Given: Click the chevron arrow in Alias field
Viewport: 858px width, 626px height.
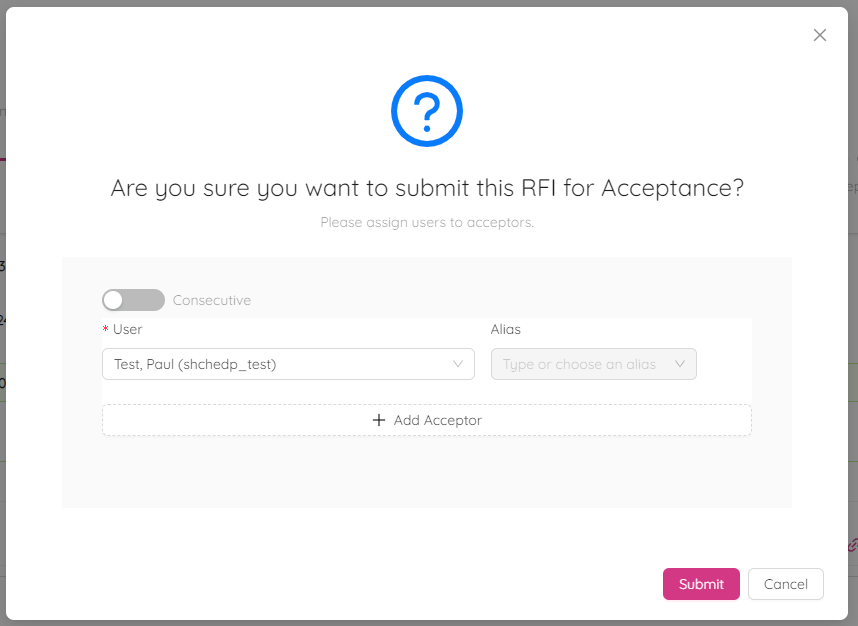Looking at the screenshot, I should (x=681, y=364).
